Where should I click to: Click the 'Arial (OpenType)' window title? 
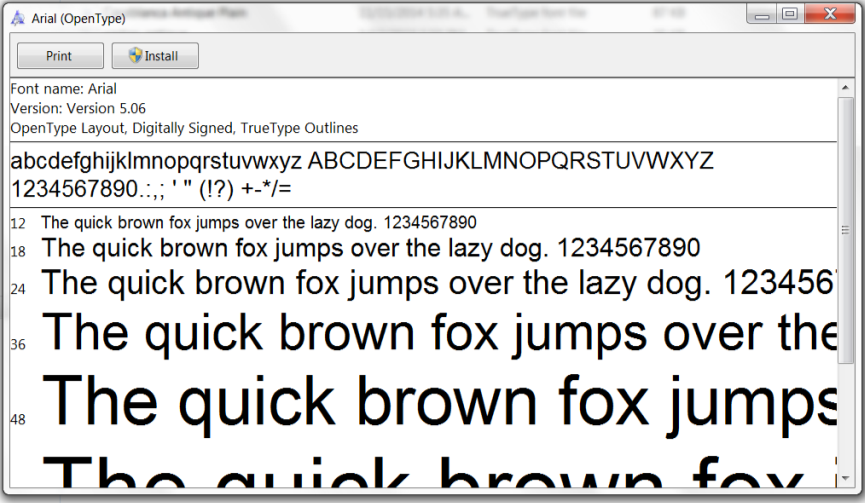(78, 18)
